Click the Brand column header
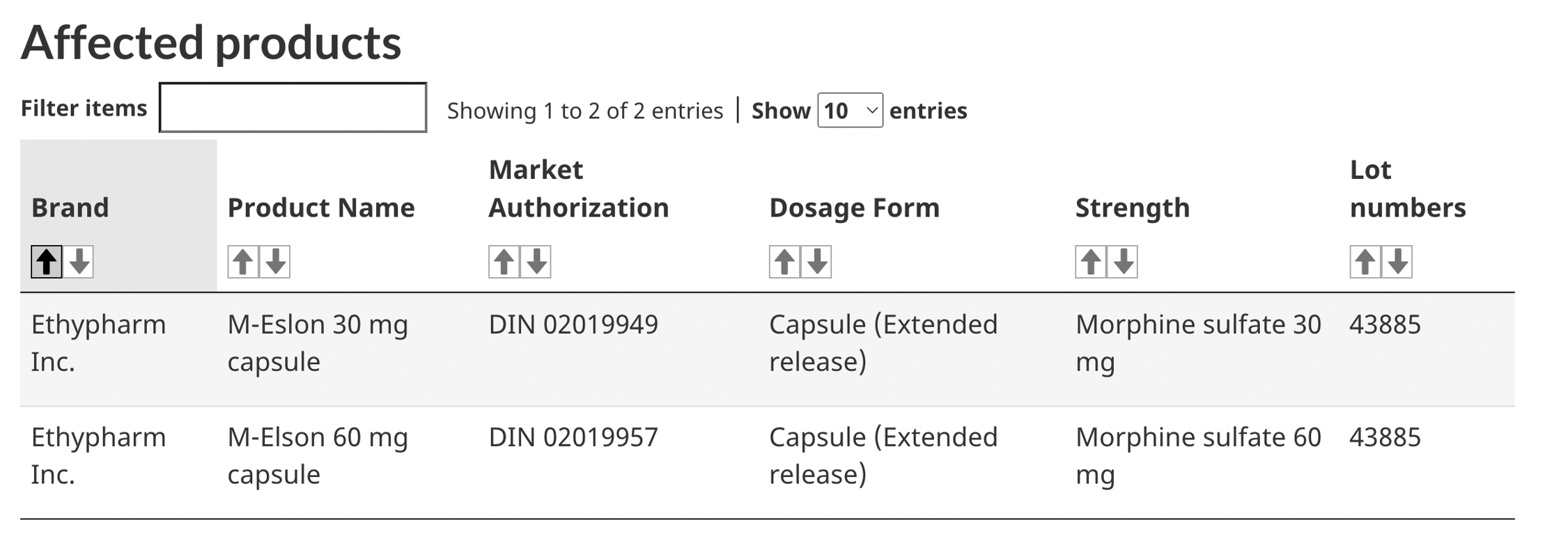Screen dimensions: 1568x557 click(70, 207)
